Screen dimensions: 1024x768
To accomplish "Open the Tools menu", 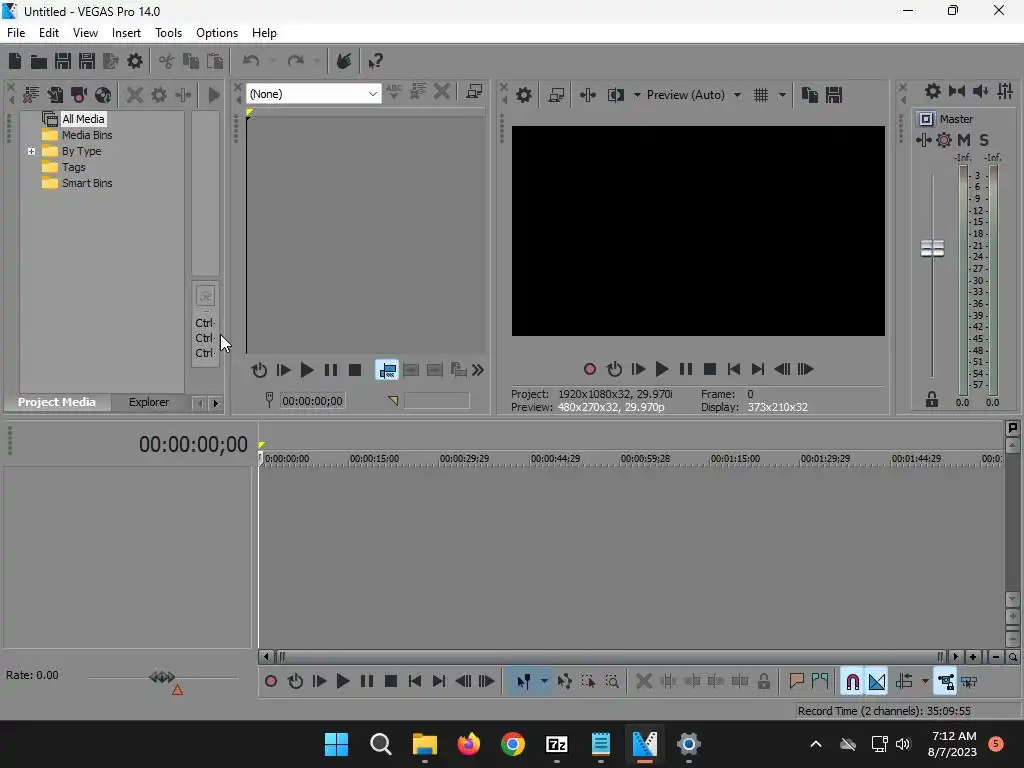I will tap(168, 33).
